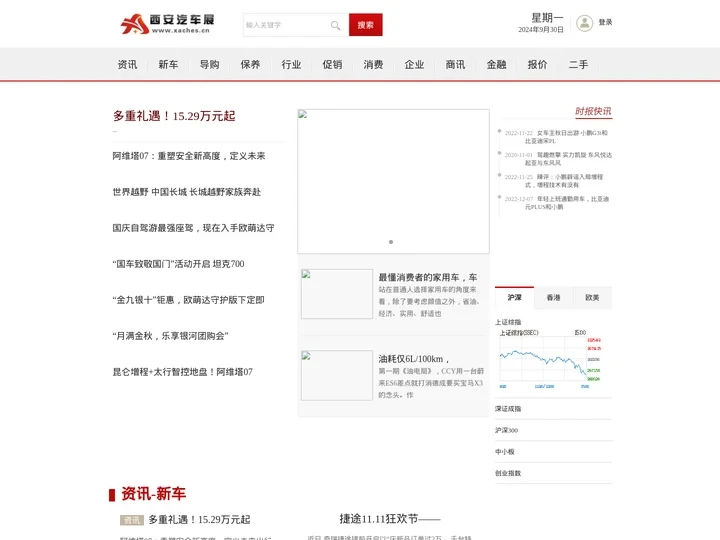Screen dimensions: 720x540
Task: Open 2020-11-01 news on 东风悦达起亚
Action: click(558, 159)
